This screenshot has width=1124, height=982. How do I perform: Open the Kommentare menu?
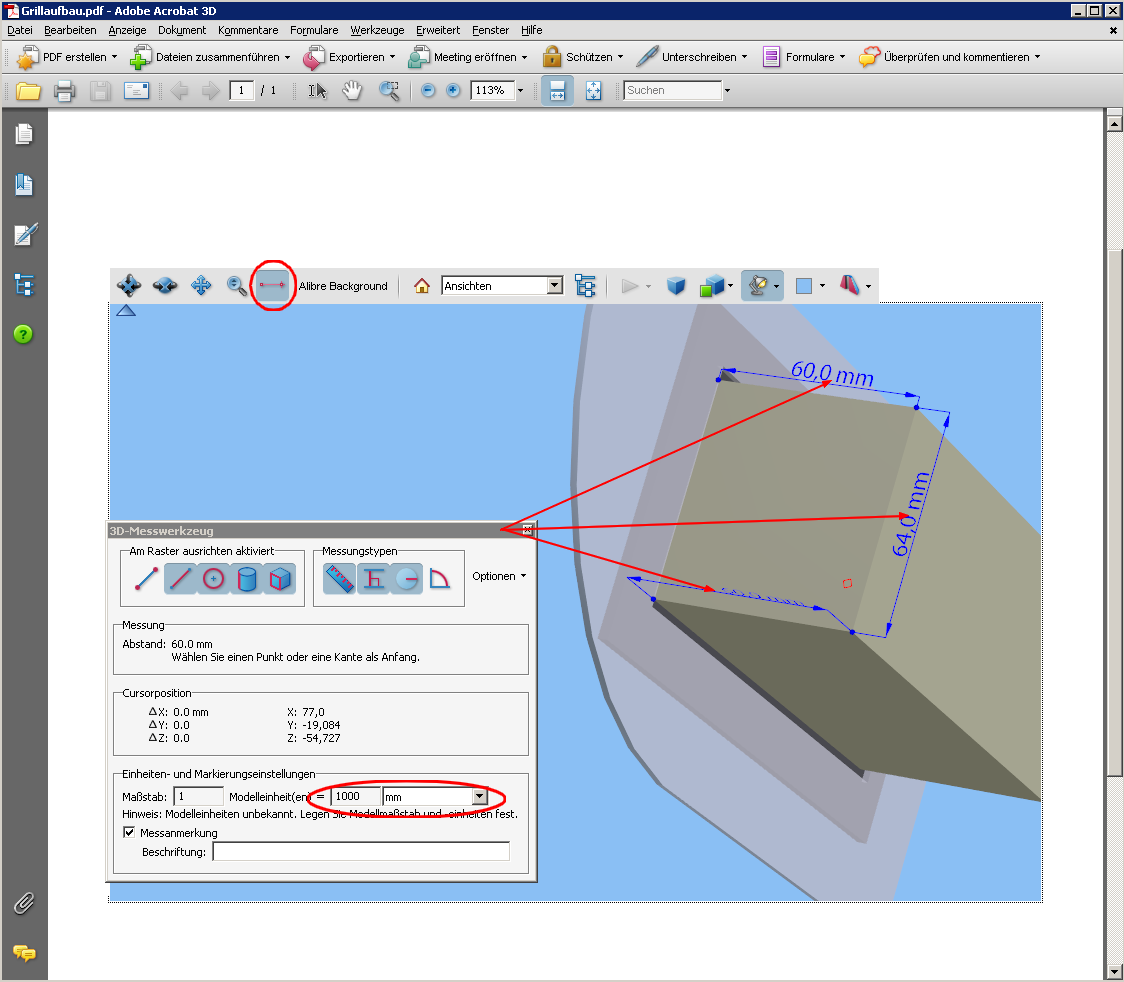248,30
